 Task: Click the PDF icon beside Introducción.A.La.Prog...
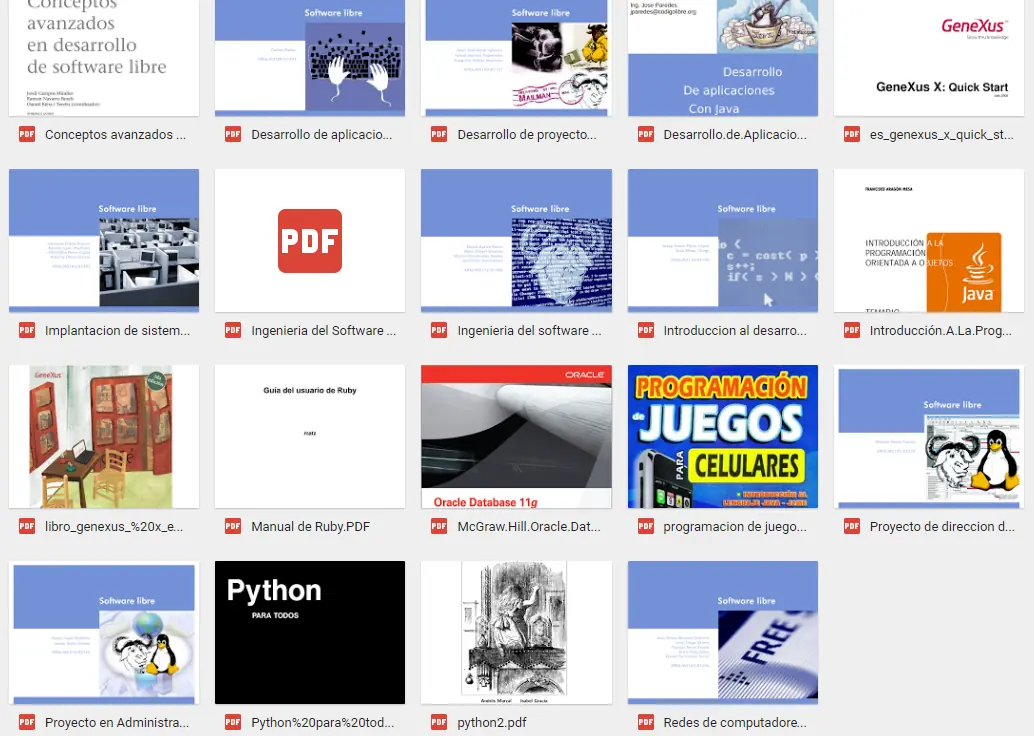852,330
